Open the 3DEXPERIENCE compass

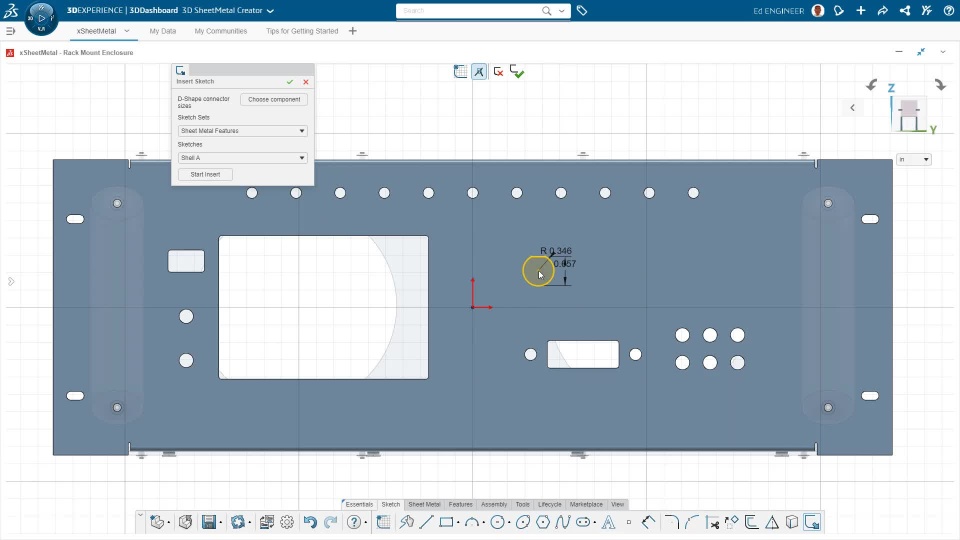click(41, 18)
